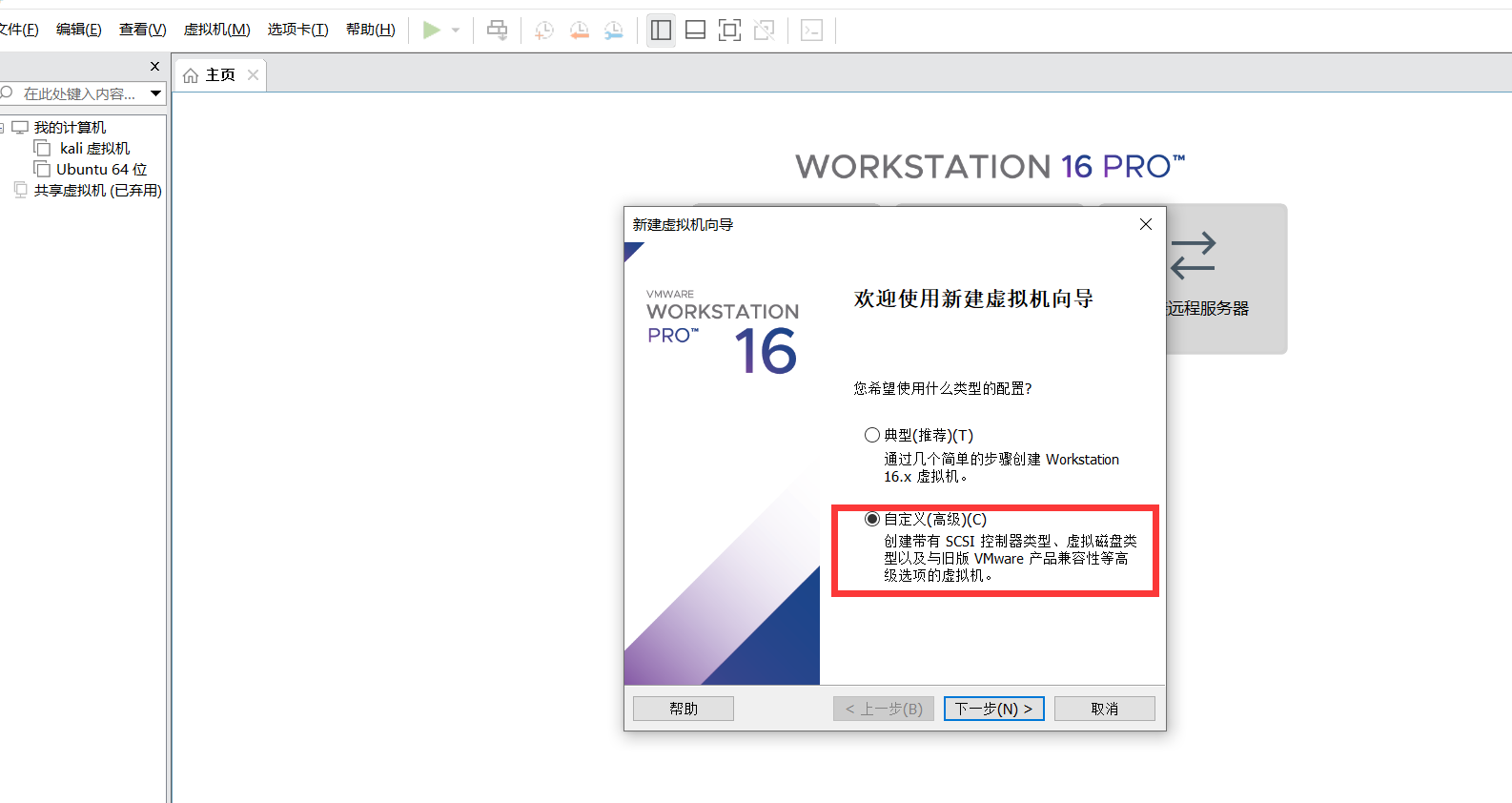Click the custom option description mentioning SCSI 控制器类型
The image size is (1512, 803).
click(1010, 558)
